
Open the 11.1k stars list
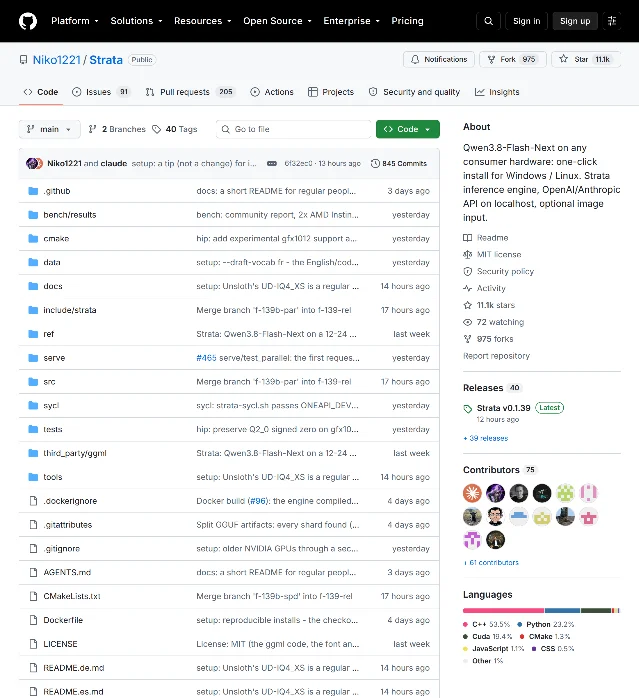click(489, 305)
